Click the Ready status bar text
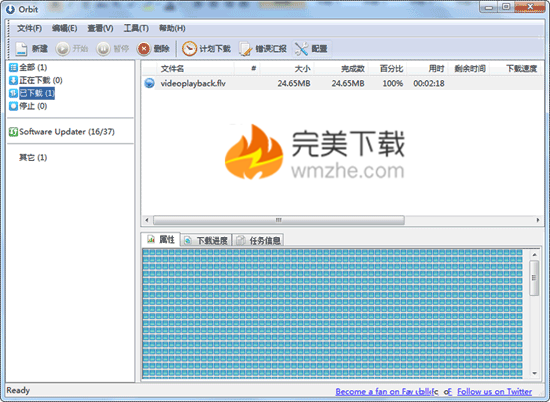 (18, 390)
